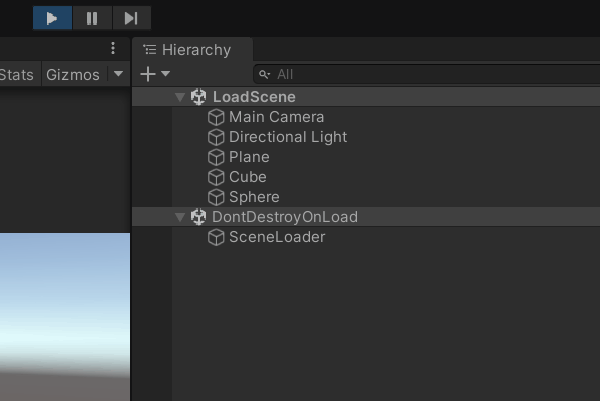This screenshot has width=600, height=401.
Task: Click the Cube object's cube icon
Action: (x=216, y=177)
